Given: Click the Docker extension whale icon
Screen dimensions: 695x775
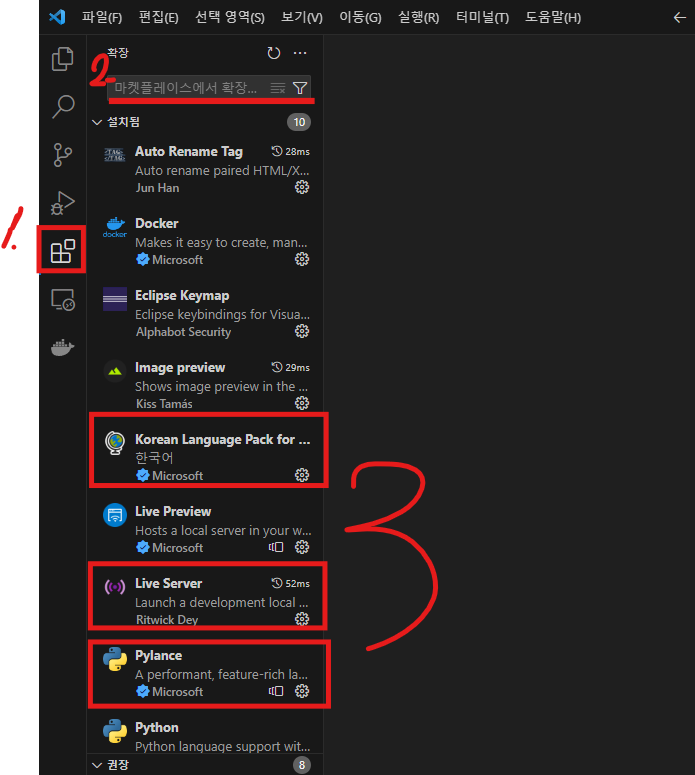Looking at the screenshot, I should point(115,227).
